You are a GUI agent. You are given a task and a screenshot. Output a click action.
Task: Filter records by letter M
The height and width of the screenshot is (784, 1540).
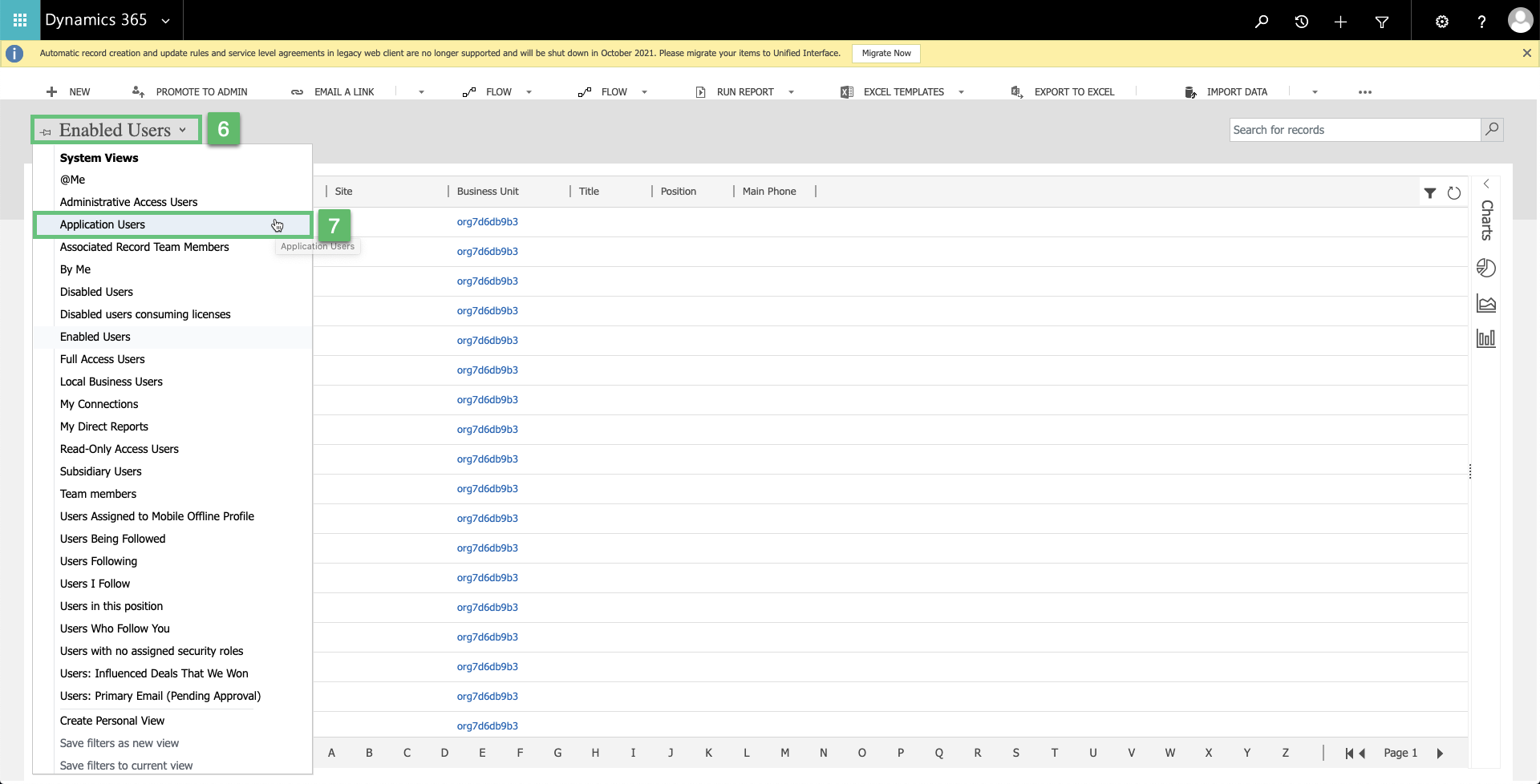(x=785, y=753)
